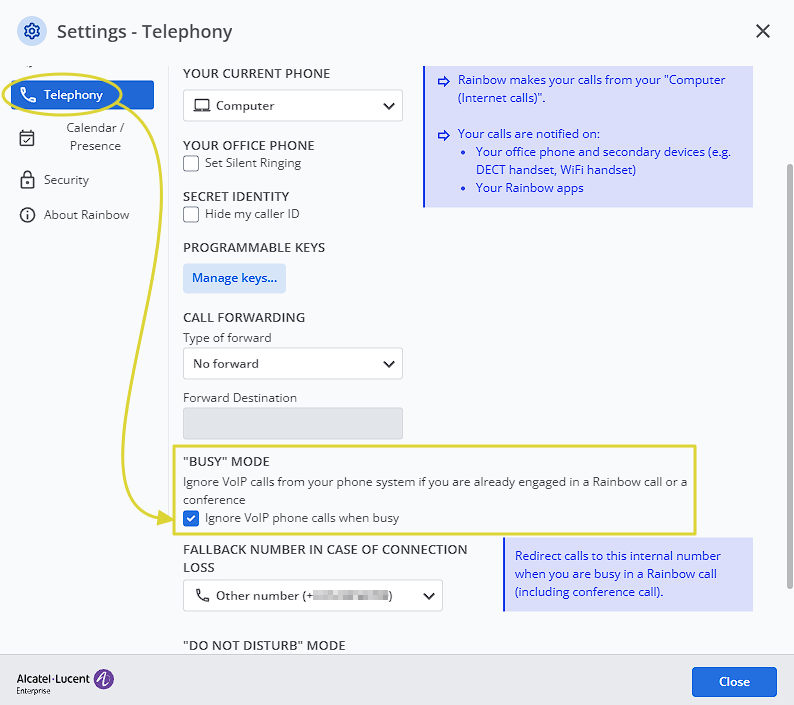Check the Hide my caller ID box
Image resolution: width=794 pixels, height=705 pixels.
tap(191, 214)
